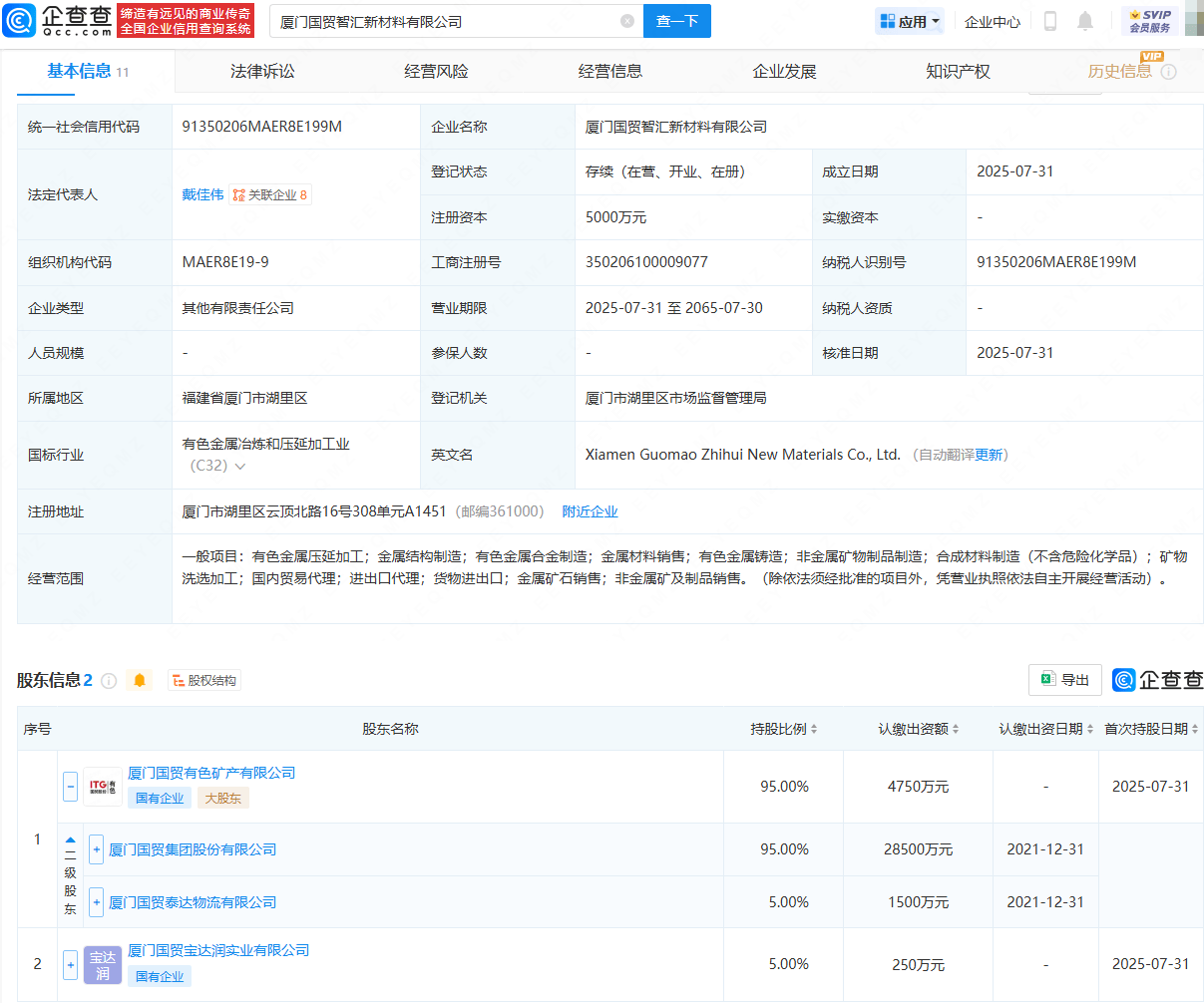
Task: Open legal representative 戴佳伟 link
Action: coord(202,194)
